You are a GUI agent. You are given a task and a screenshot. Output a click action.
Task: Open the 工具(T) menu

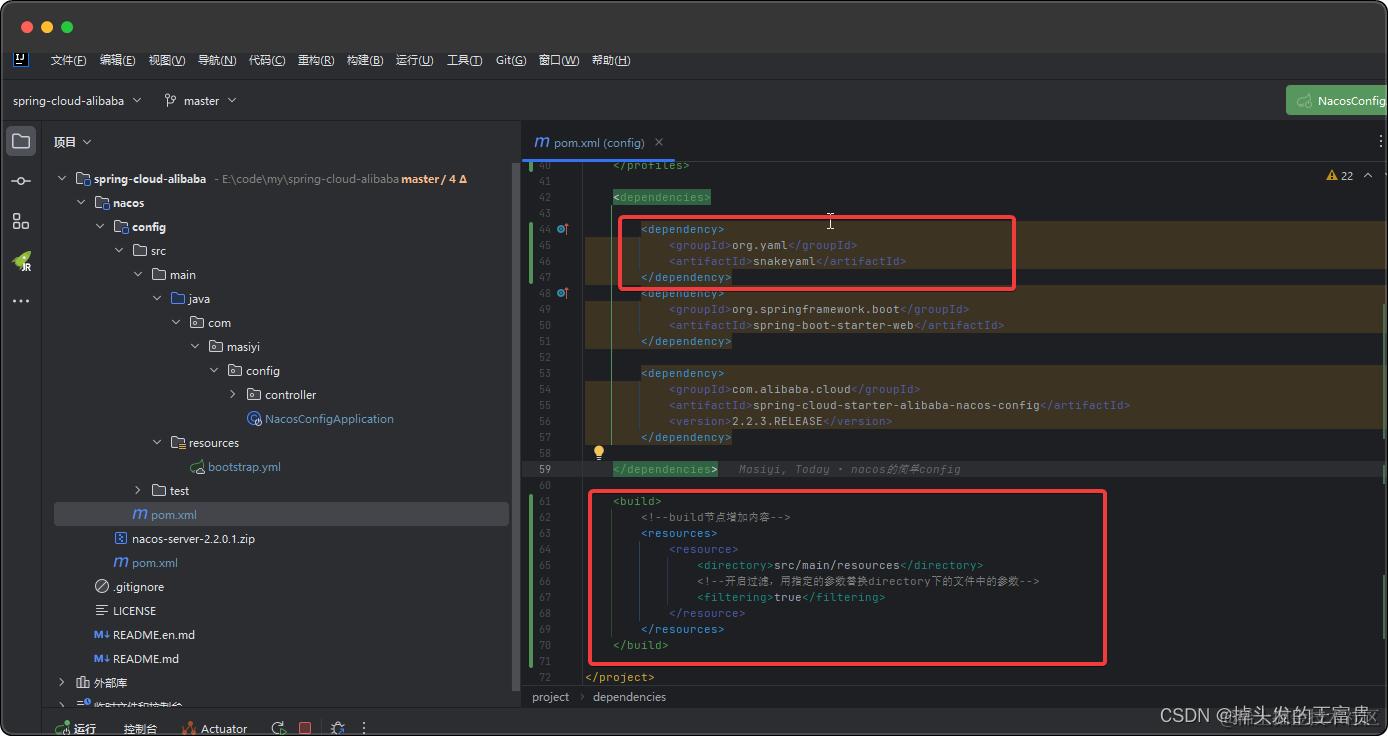tap(464, 60)
